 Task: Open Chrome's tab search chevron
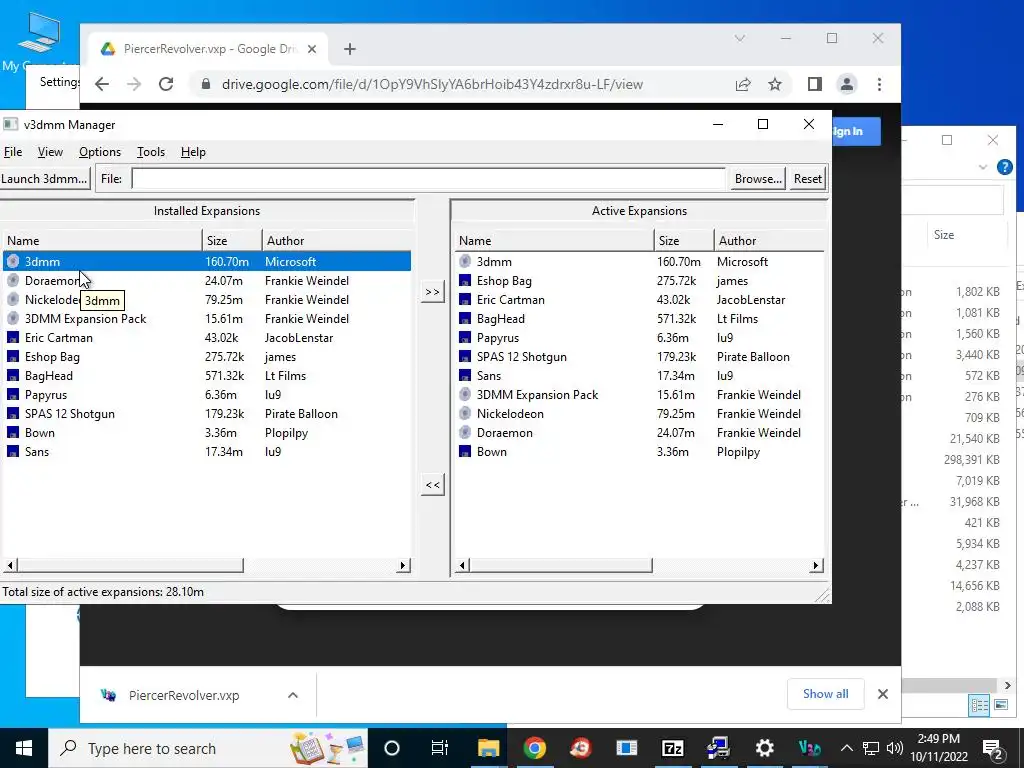pos(740,39)
